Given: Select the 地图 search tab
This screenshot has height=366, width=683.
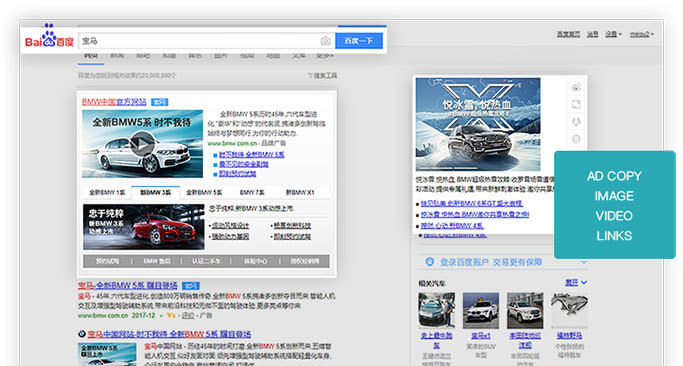Looking at the screenshot, I should point(273,56).
